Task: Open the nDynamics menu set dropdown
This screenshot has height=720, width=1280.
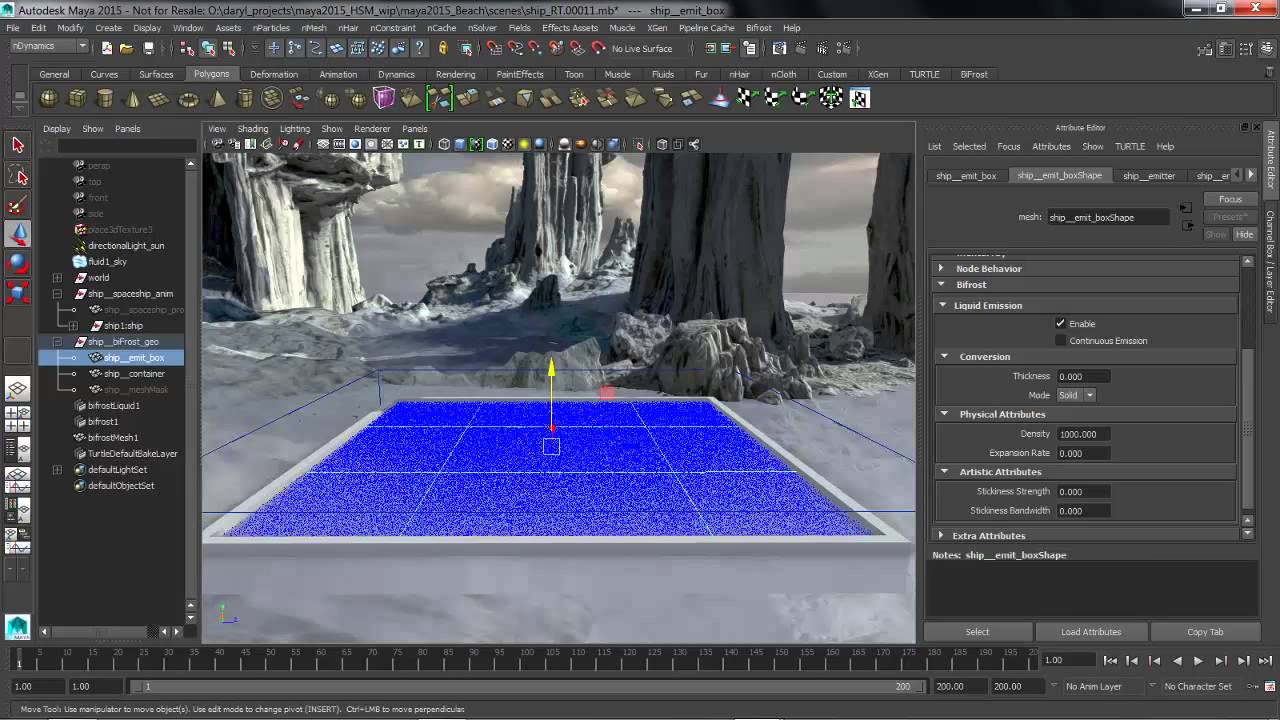Action: [48, 47]
